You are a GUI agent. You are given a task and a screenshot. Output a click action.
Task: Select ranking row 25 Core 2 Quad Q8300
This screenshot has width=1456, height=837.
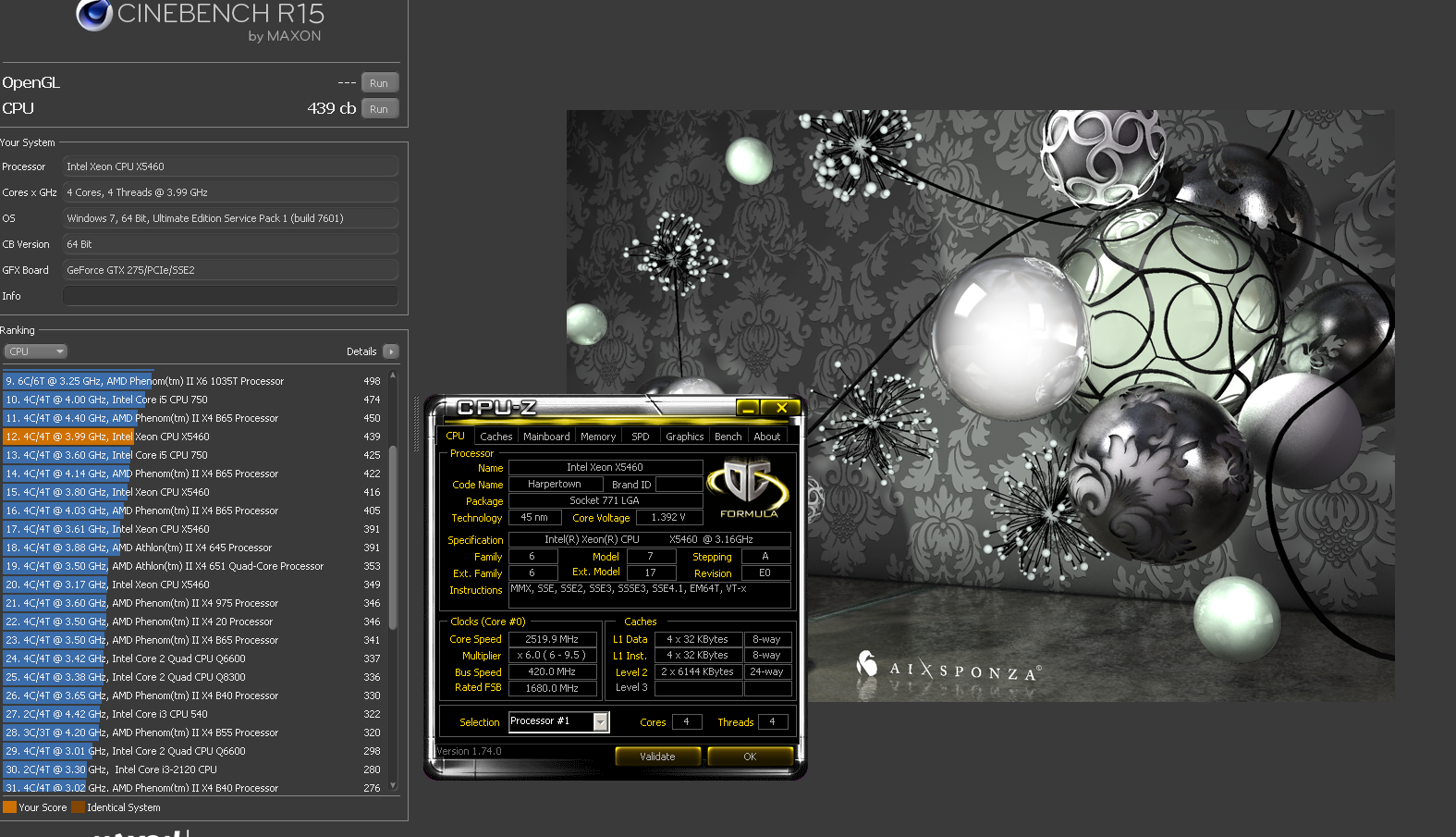tap(193, 677)
